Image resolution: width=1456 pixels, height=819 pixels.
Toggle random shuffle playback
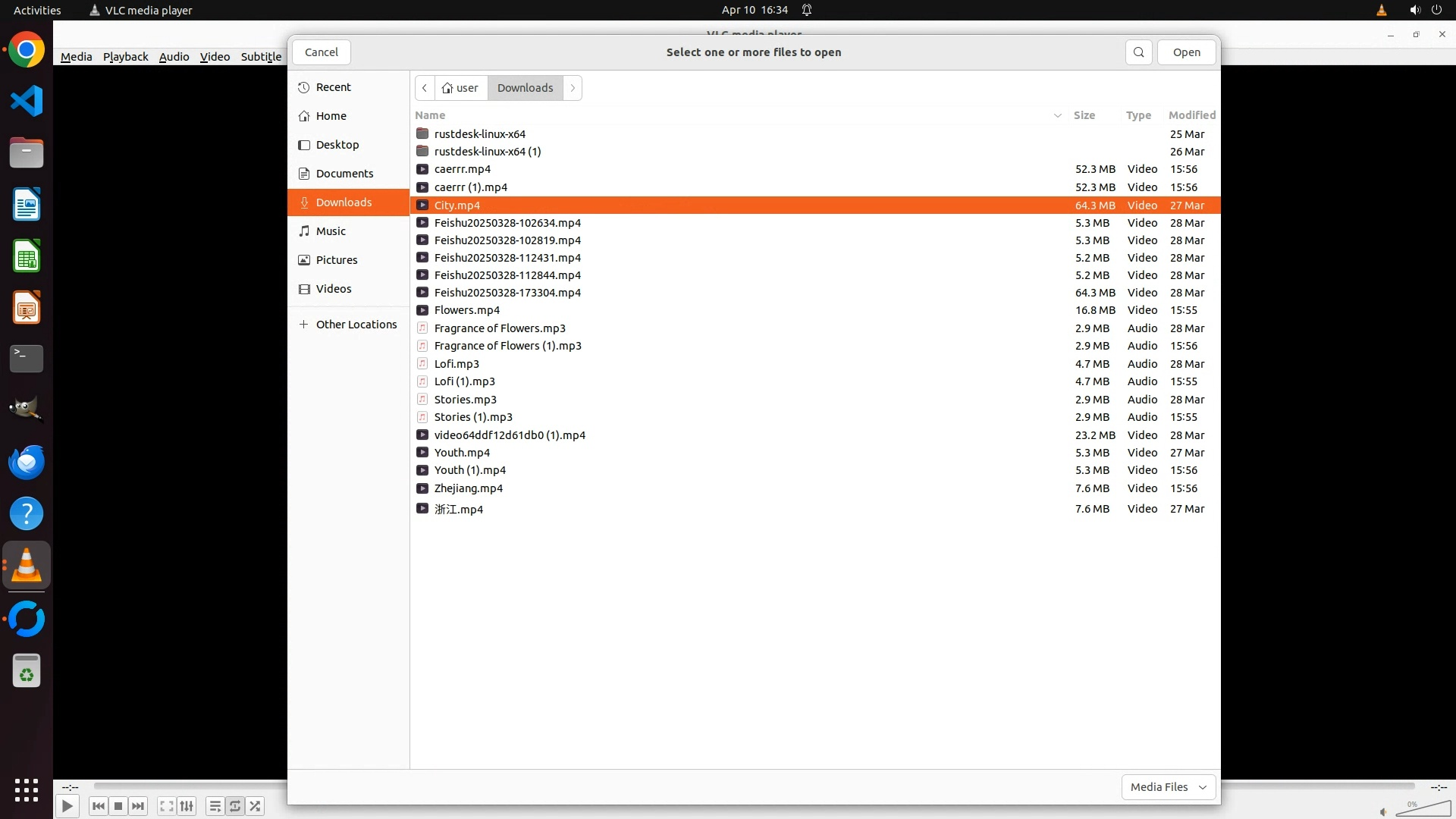coord(256,806)
